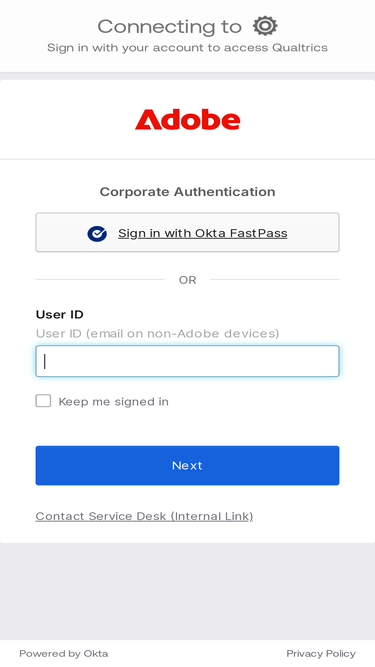The width and height of the screenshot is (375, 667).
Task: Click the blue Next button
Action: (x=188, y=465)
